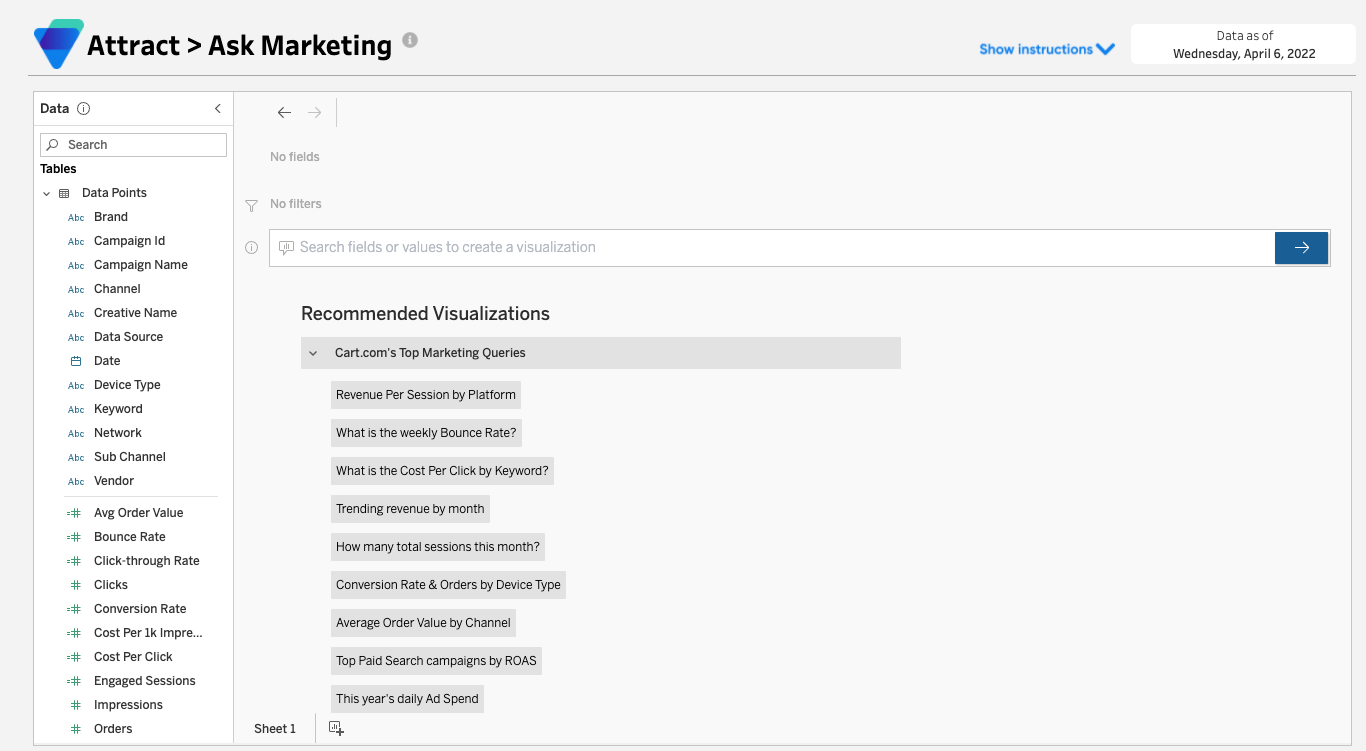Open the Show instructions dropdown
This screenshot has height=751, width=1366.
[1046, 48]
